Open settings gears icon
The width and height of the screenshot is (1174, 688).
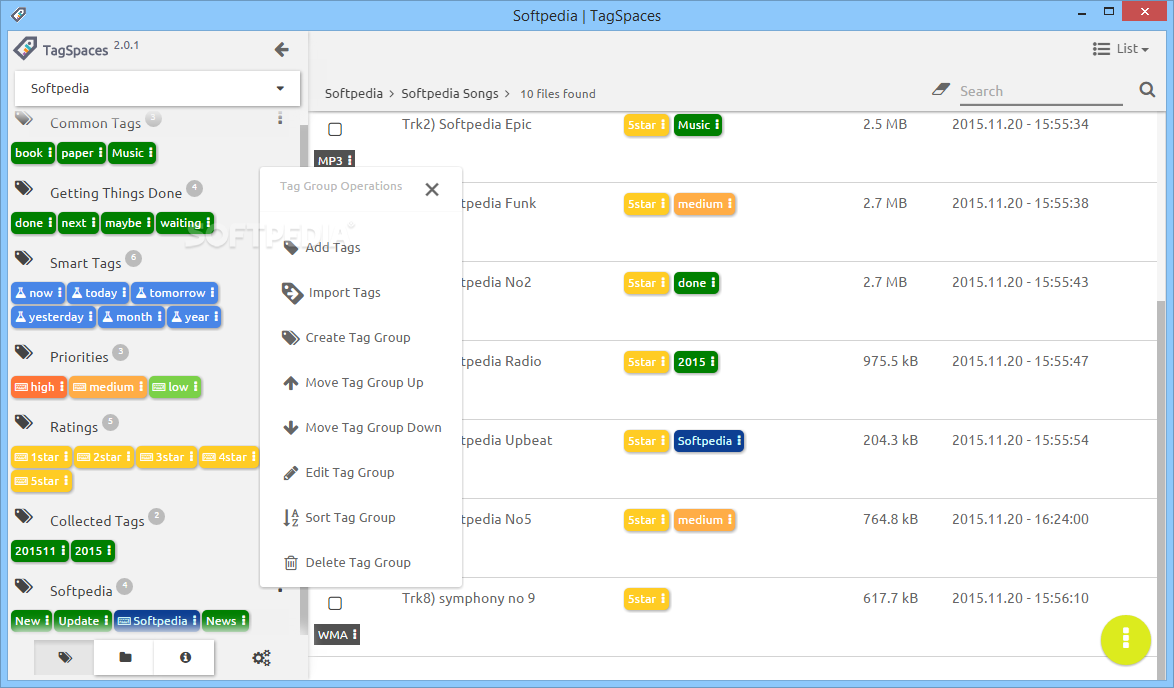[x=261, y=658]
